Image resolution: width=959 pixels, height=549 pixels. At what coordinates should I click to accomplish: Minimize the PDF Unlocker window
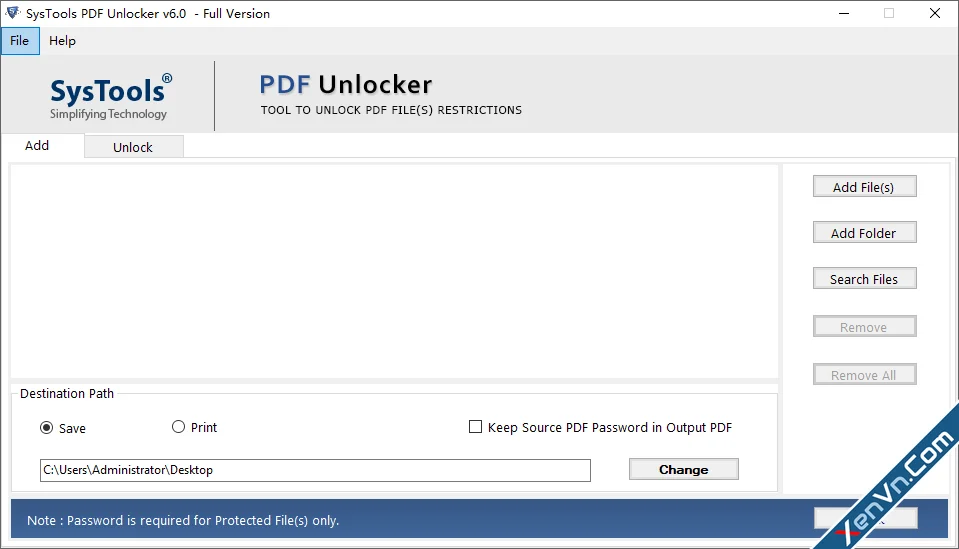pyautogui.click(x=844, y=13)
